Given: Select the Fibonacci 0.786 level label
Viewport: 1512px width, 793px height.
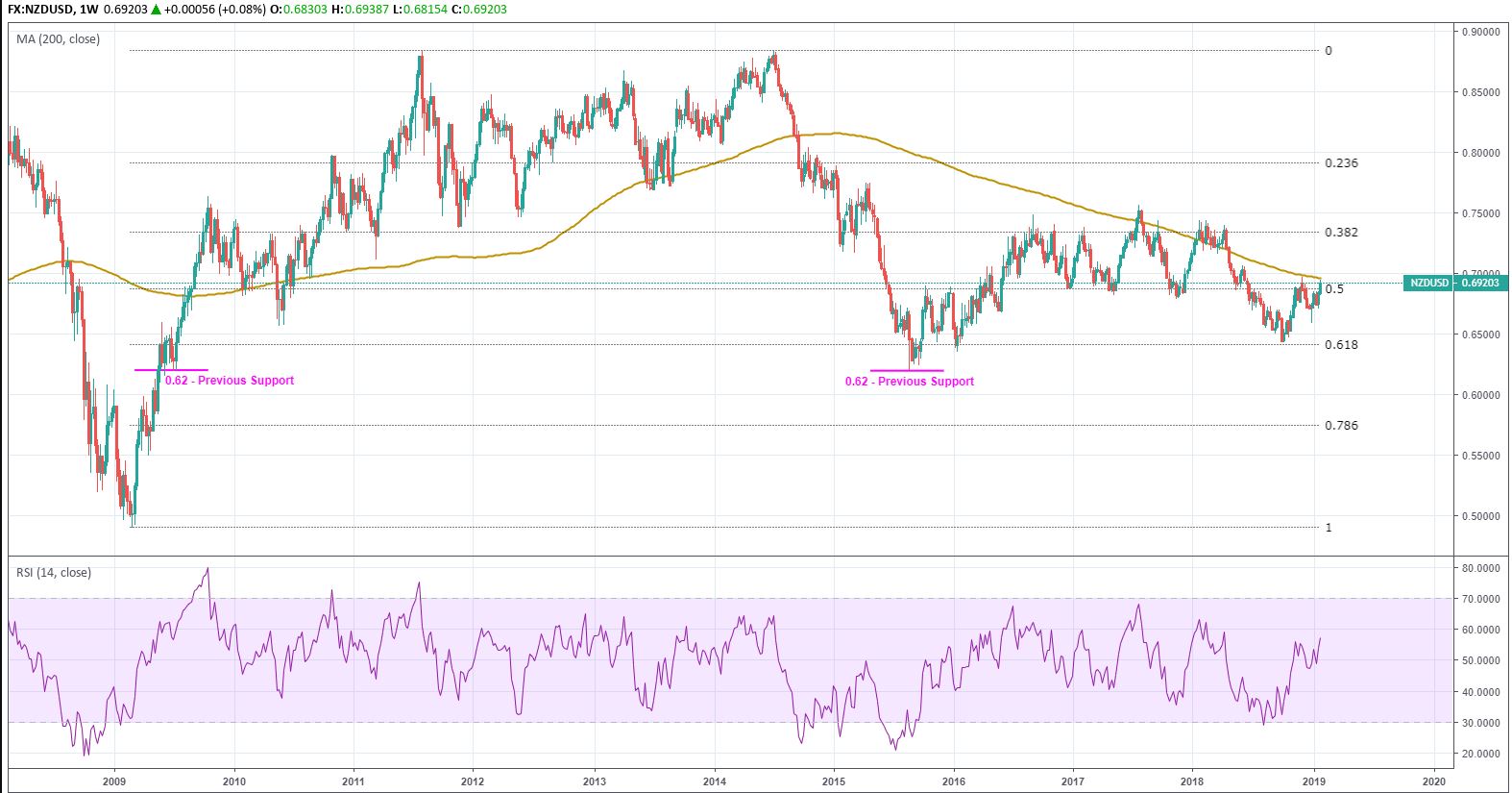Looking at the screenshot, I should point(1341,426).
